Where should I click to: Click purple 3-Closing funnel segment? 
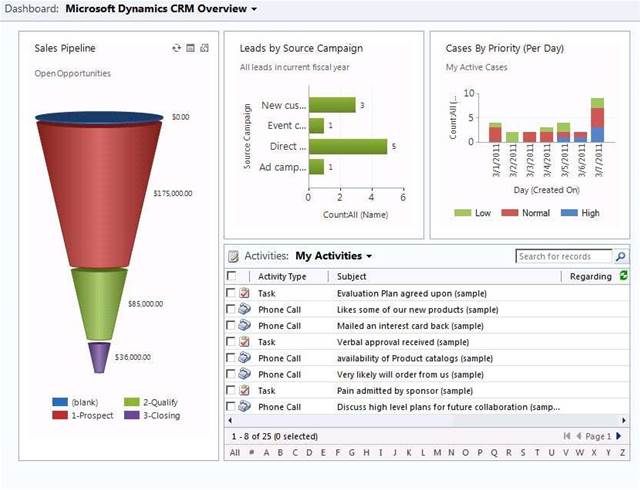click(99, 358)
